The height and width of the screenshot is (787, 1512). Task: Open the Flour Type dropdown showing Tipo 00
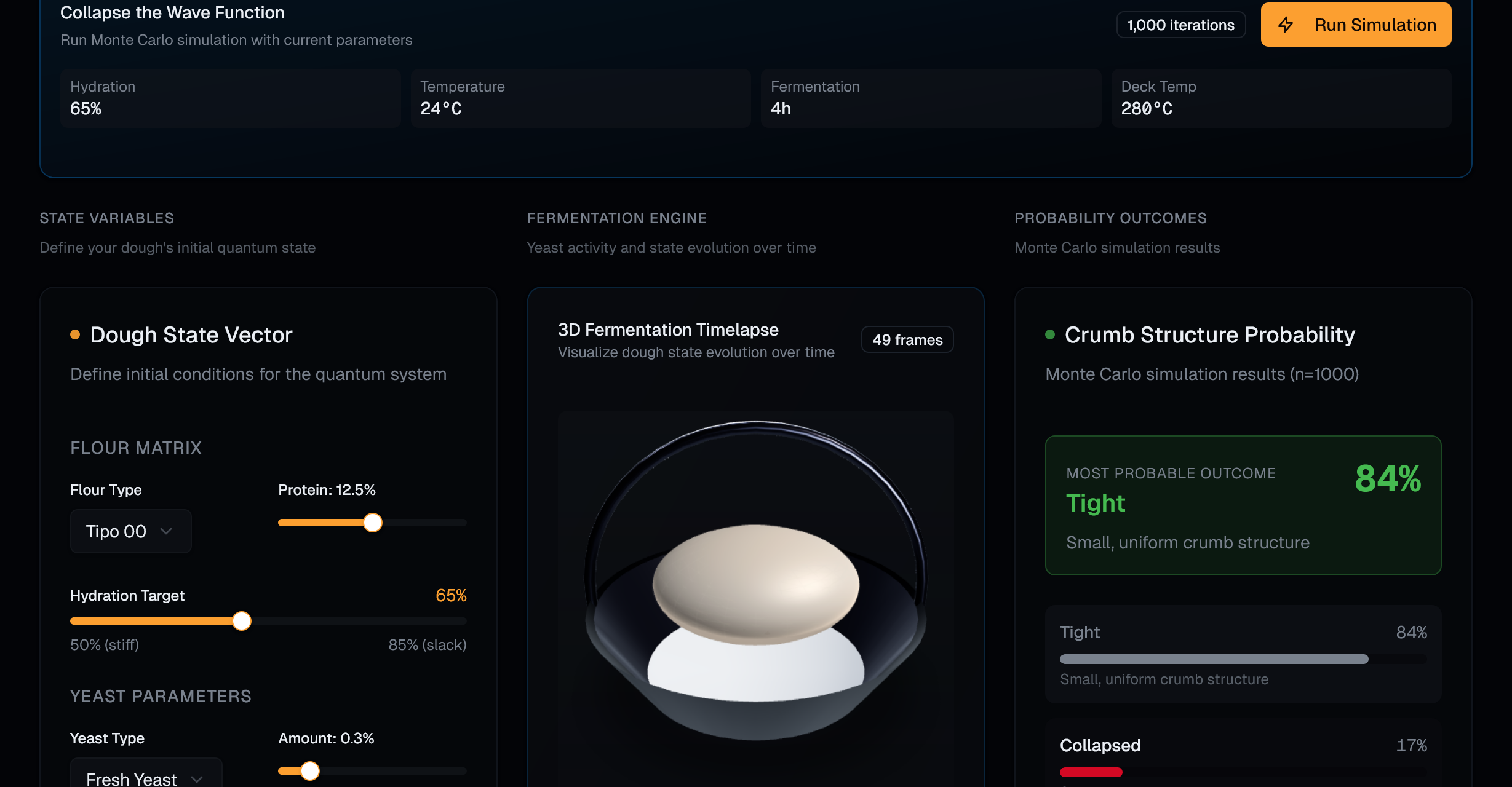130,531
